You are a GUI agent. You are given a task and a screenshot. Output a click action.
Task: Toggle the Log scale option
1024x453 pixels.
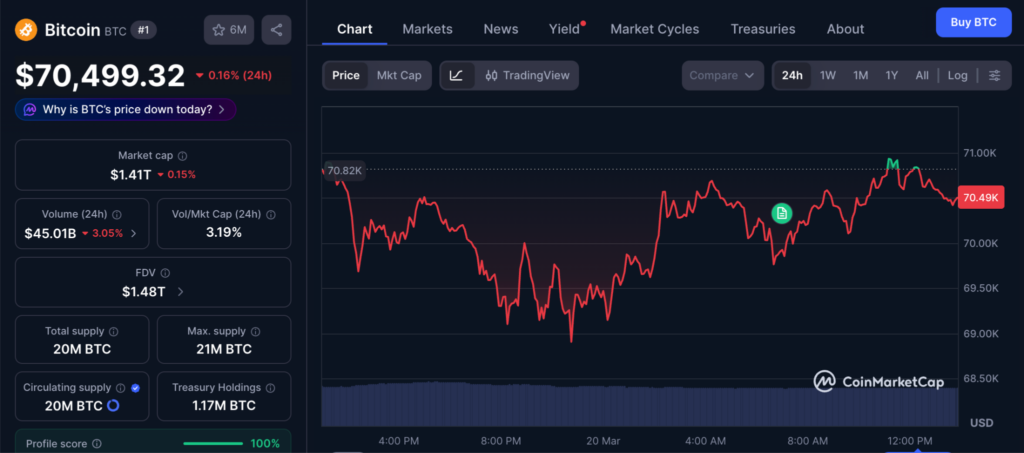[957, 75]
